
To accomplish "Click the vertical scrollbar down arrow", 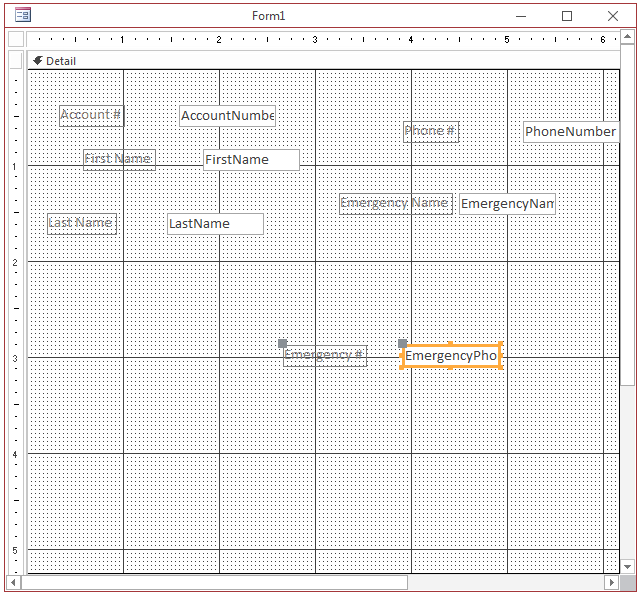I will [x=628, y=567].
